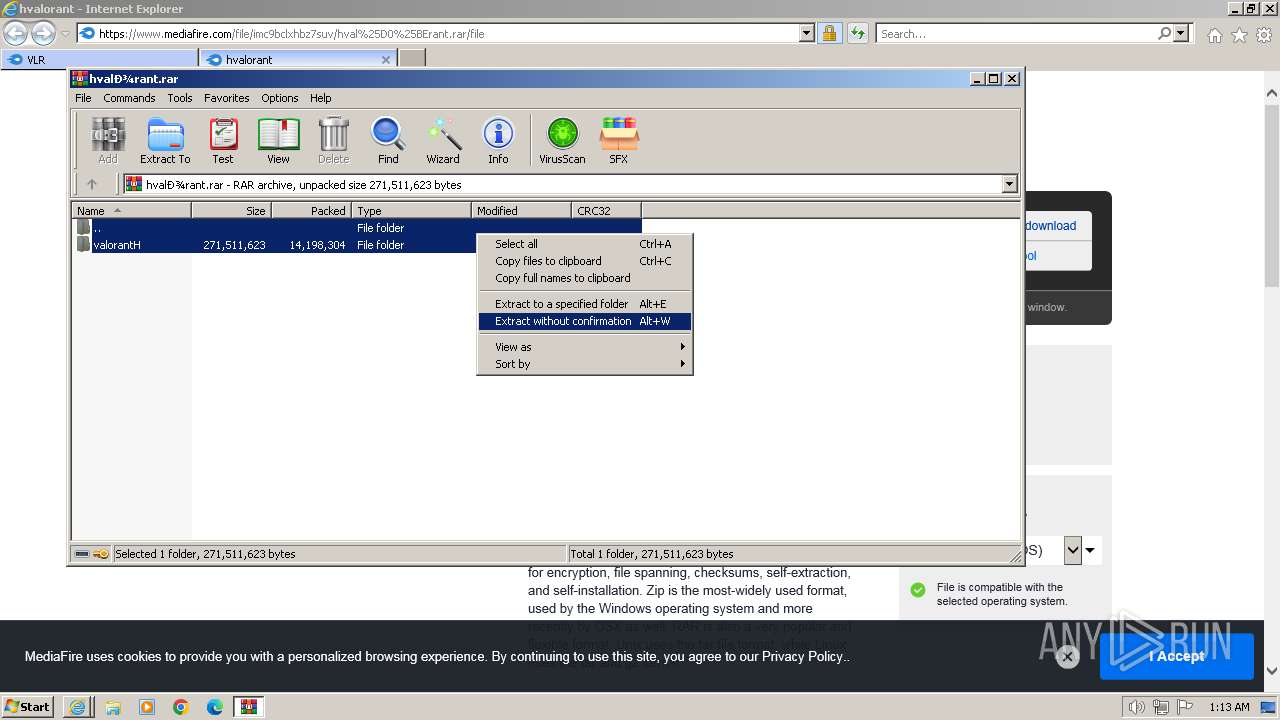1280x720 pixels.
Task: Expand the Sort by submenu
Action: 585,364
